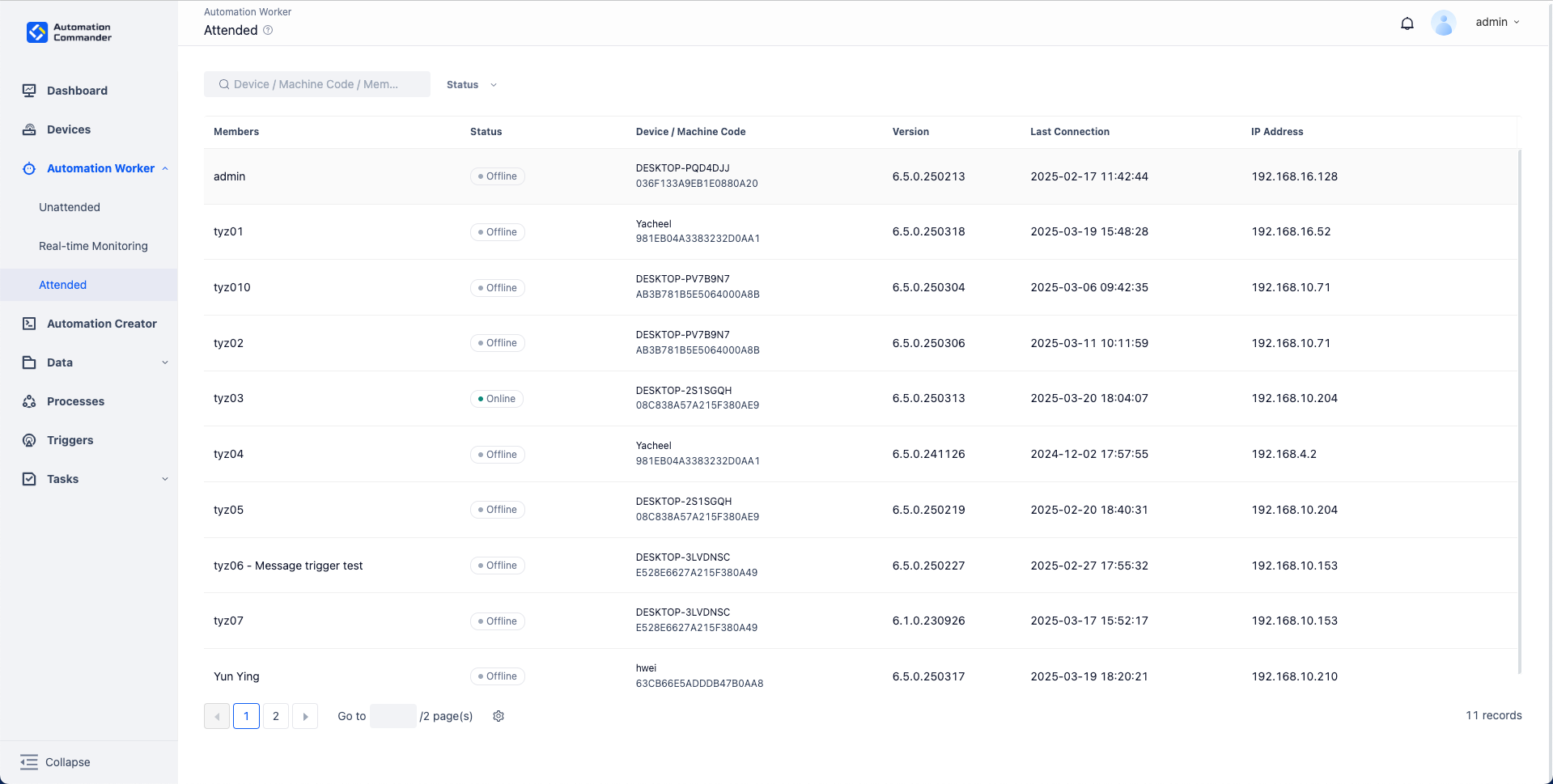Screen dimensions: 1553x784
Task: Click member name tyz01
Action: pos(228,231)
